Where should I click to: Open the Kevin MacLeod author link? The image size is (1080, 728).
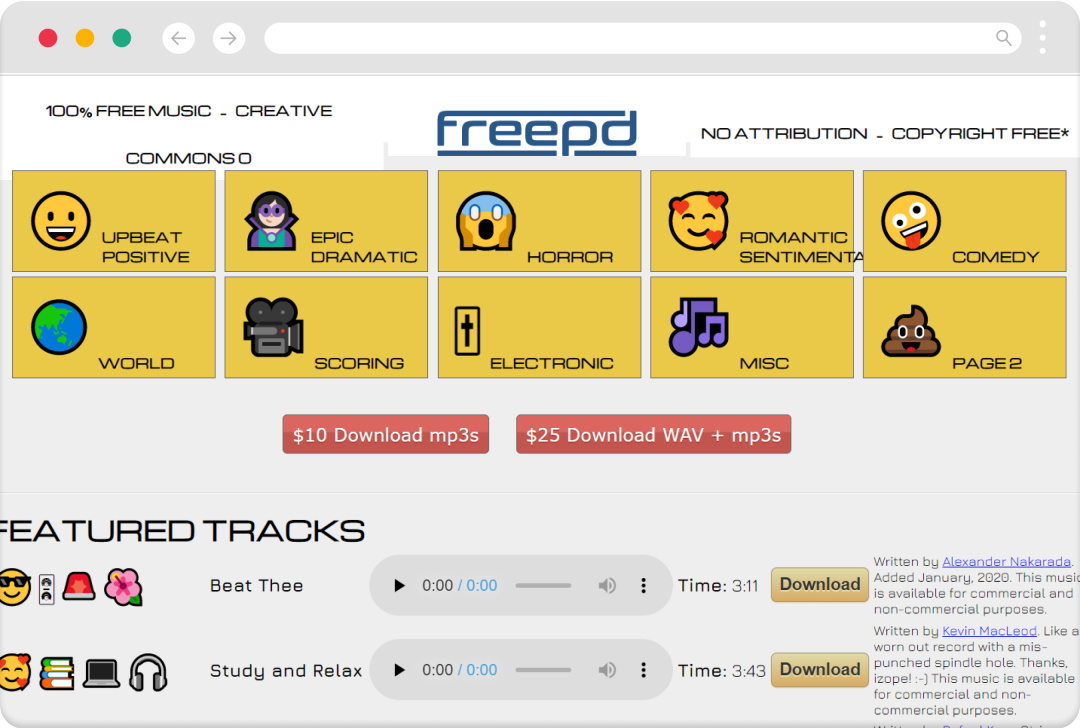click(989, 631)
